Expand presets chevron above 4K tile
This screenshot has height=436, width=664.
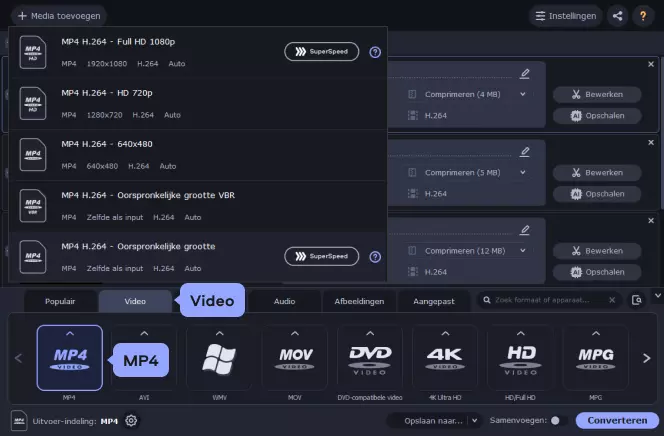pos(445,334)
